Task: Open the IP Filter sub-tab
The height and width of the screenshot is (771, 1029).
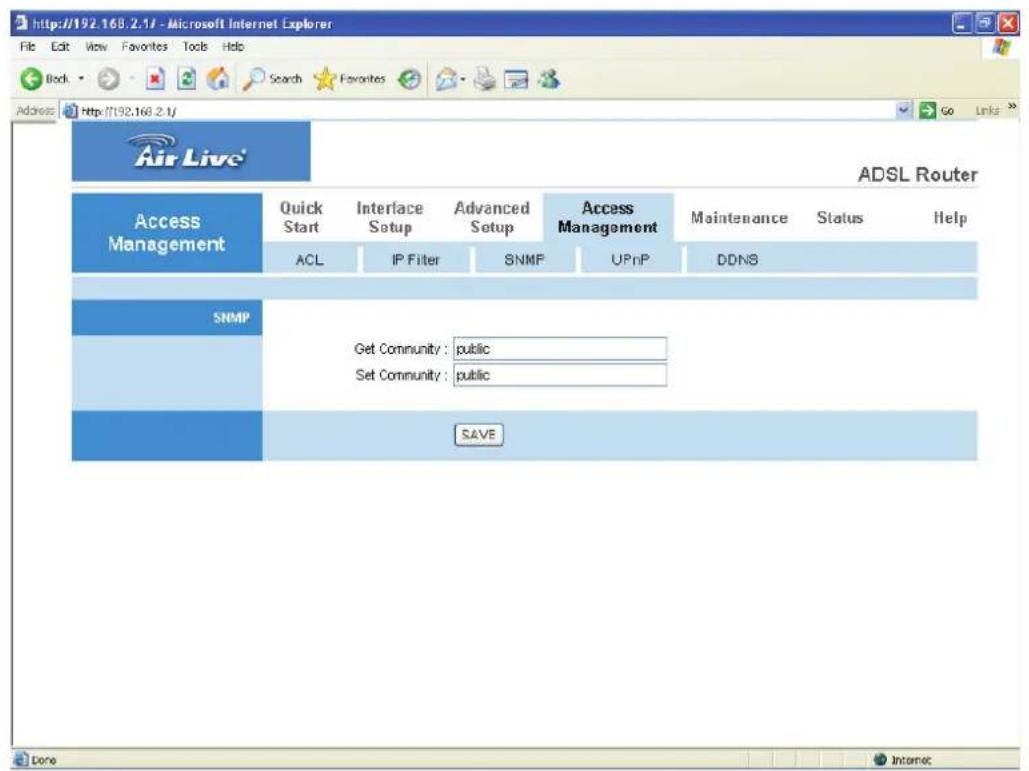Action: click(x=415, y=260)
